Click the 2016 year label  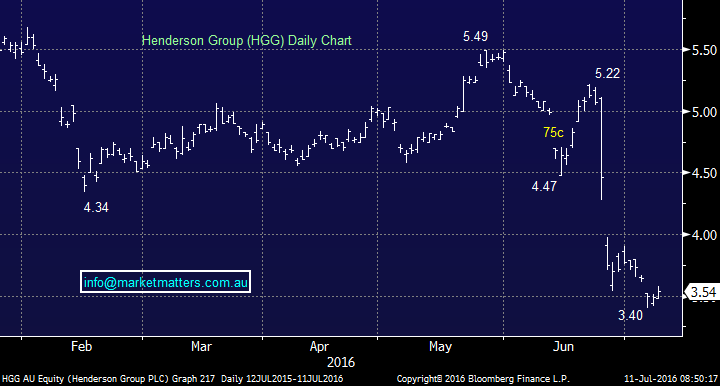341,363
